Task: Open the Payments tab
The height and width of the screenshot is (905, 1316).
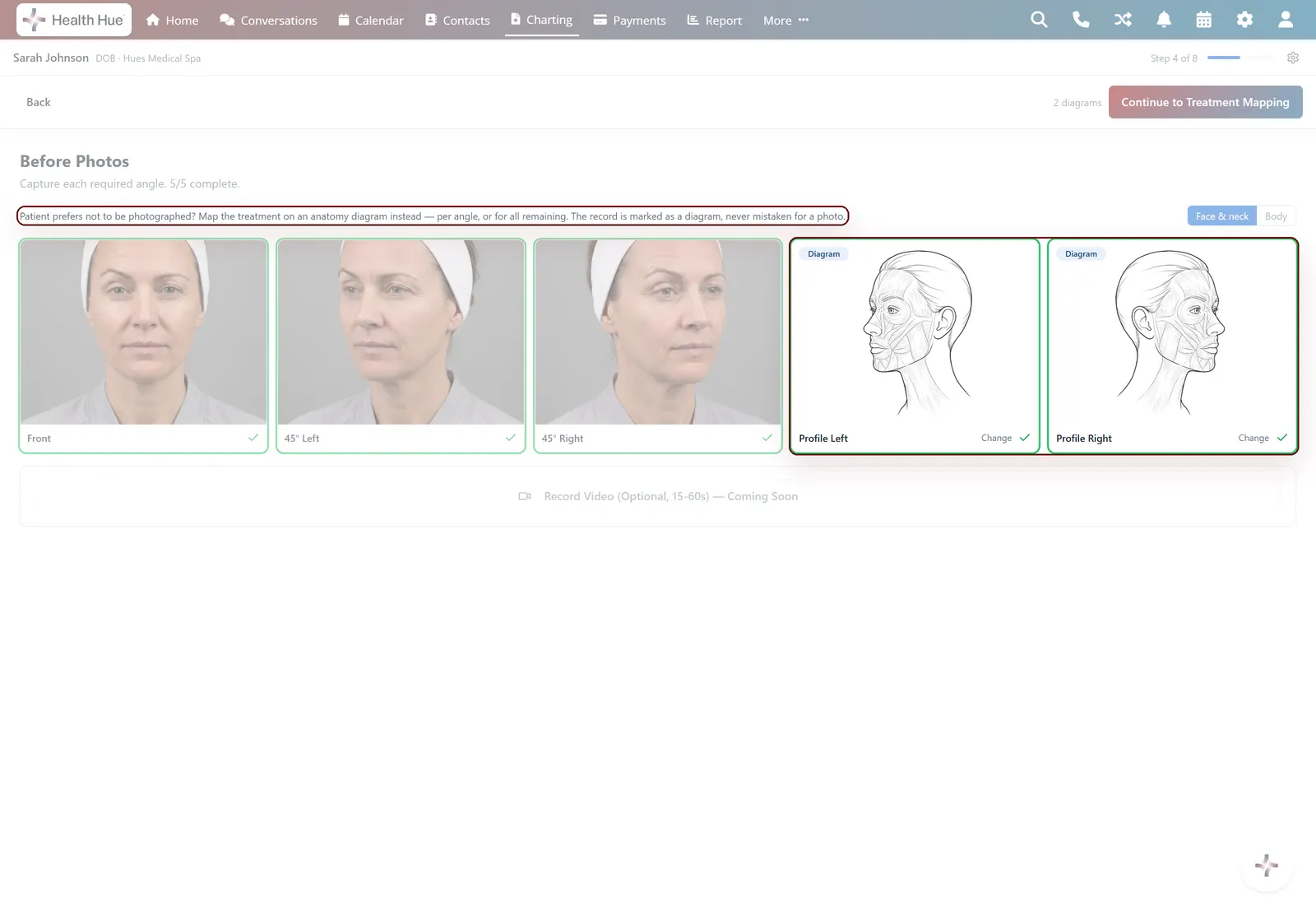Action: 630,20
